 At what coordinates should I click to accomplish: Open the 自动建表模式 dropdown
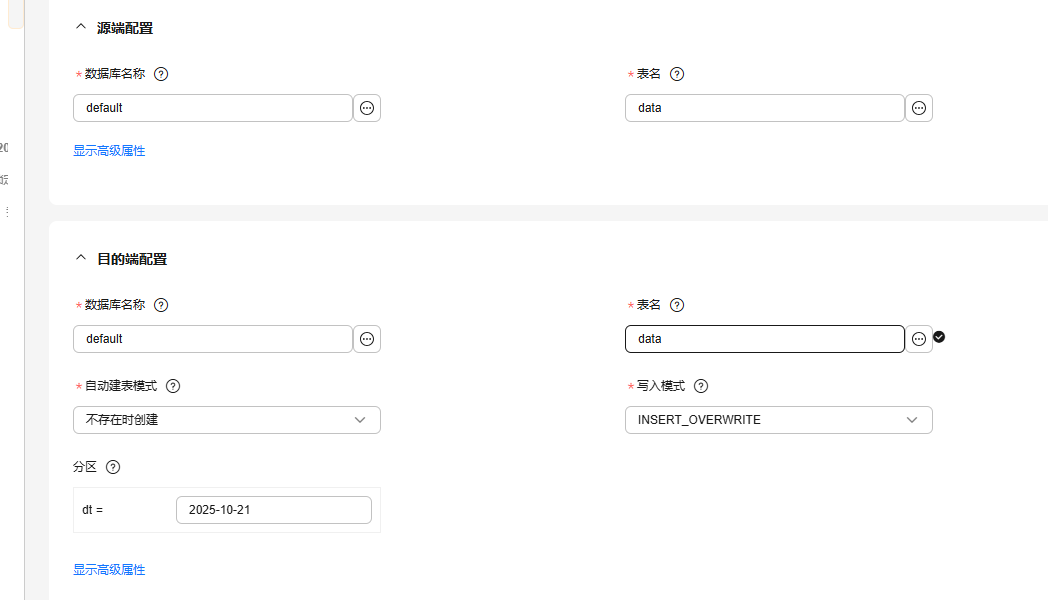pos(227,420)
